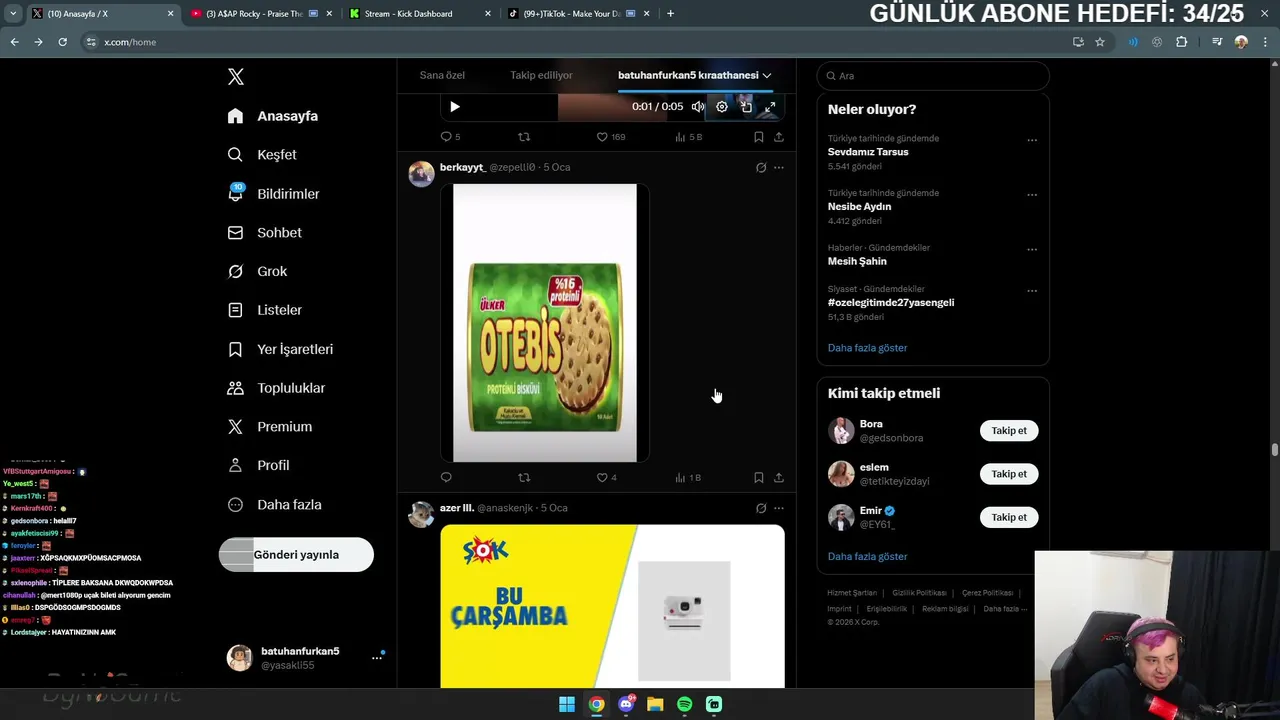The image size is (1280, 720).
Task: Open Grok action on berkayyt_ post
Action: (x=761, y=168)
